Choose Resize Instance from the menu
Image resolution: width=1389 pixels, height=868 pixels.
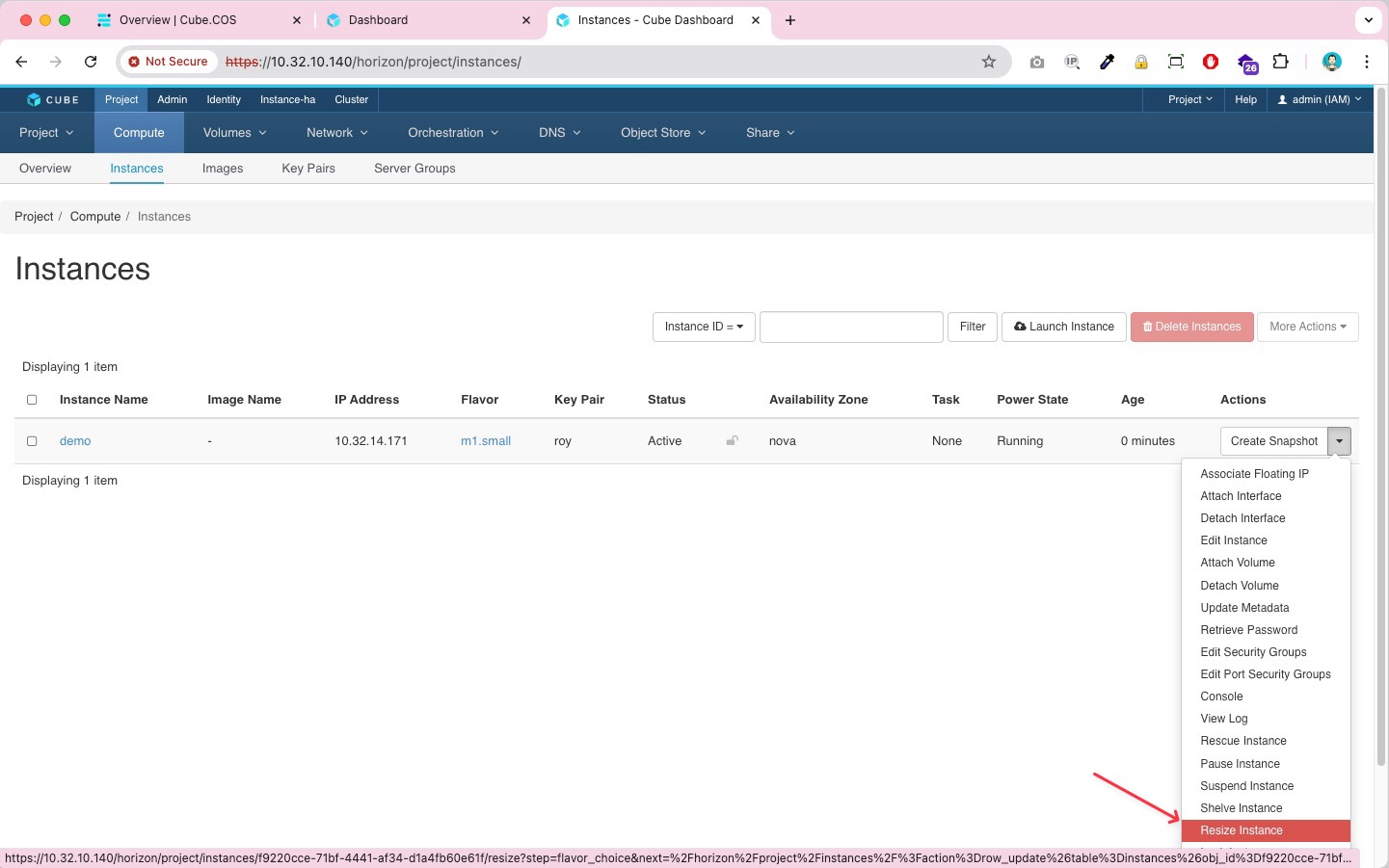click(1266, 830)
